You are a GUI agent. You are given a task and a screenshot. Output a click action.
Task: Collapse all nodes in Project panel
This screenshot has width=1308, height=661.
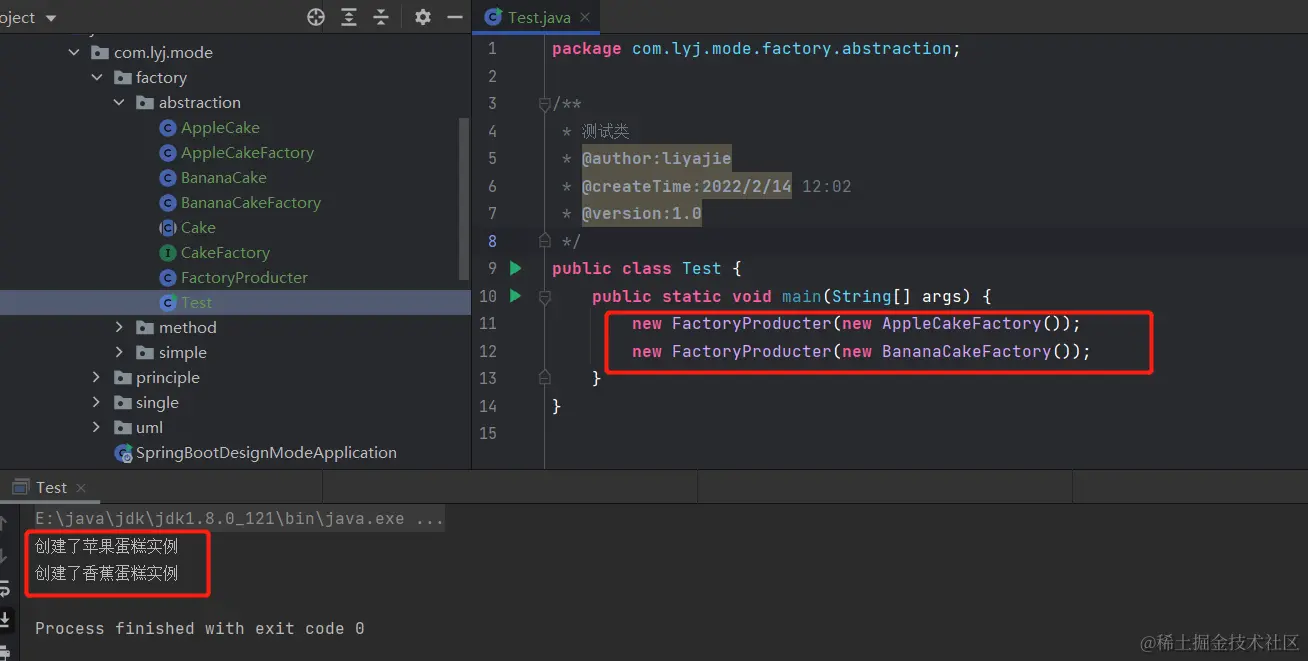[x=381, y=17]
